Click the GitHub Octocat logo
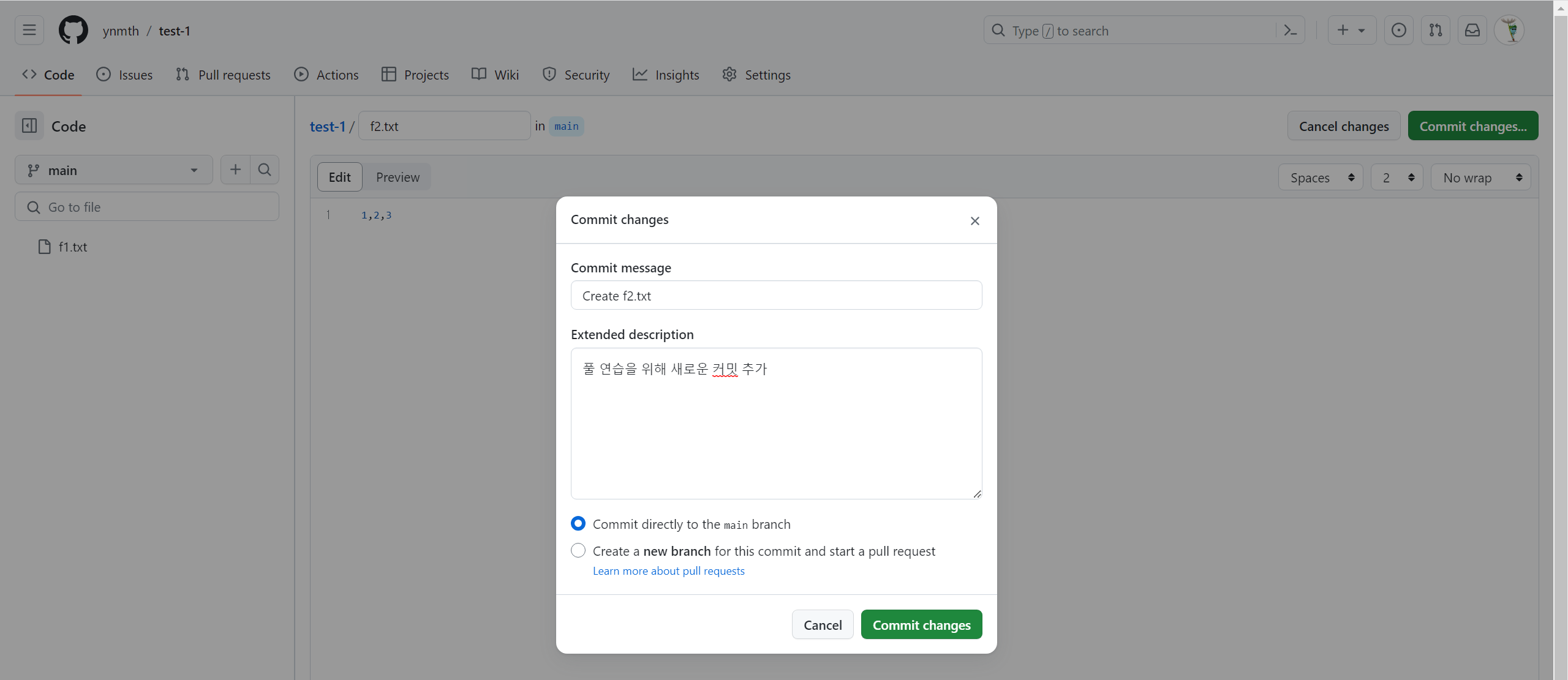Viewport: 1568px width, 680px height. point(73,30)
